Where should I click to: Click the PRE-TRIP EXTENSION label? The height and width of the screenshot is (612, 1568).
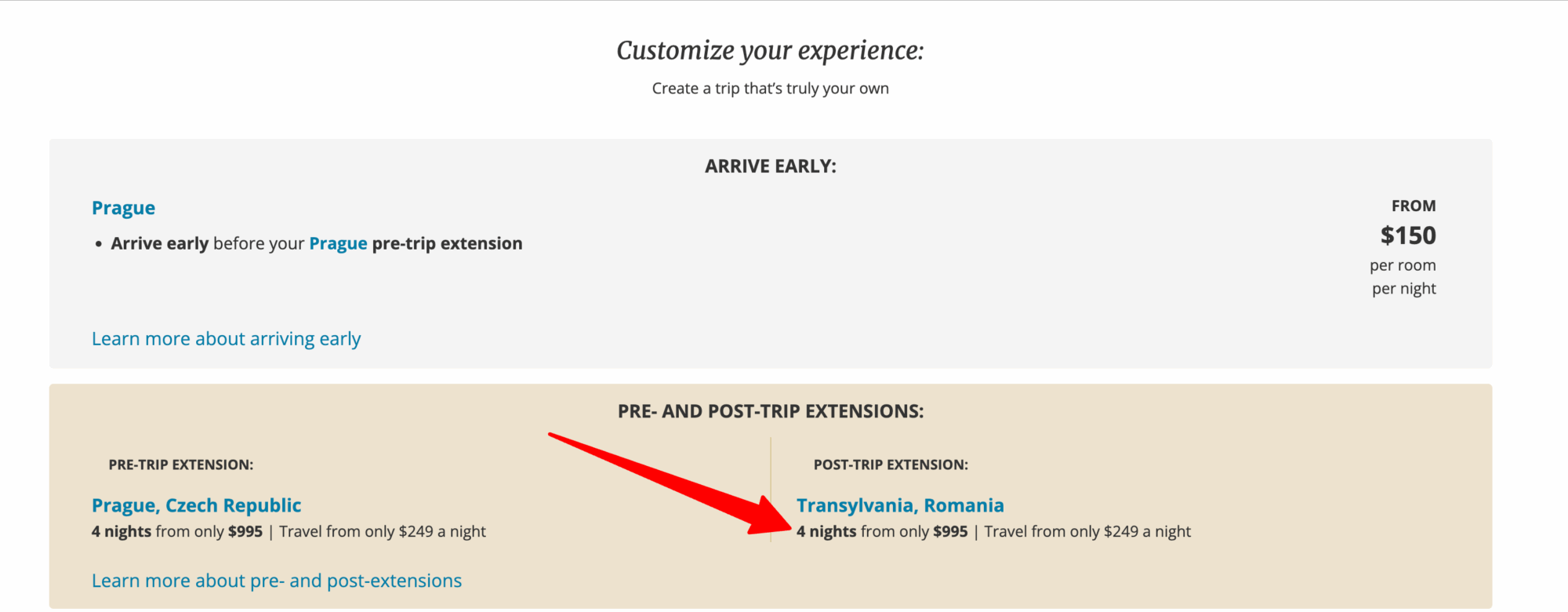tap(181, 464)
